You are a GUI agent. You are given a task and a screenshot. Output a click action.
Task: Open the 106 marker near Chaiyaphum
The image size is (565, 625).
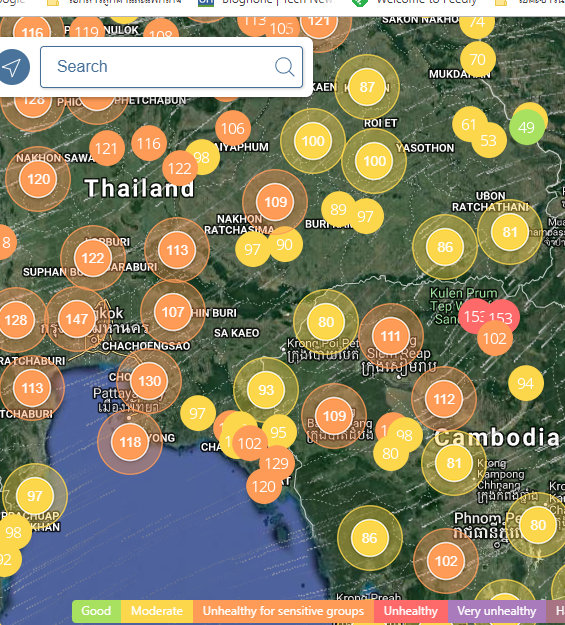(x=233, y=128)
